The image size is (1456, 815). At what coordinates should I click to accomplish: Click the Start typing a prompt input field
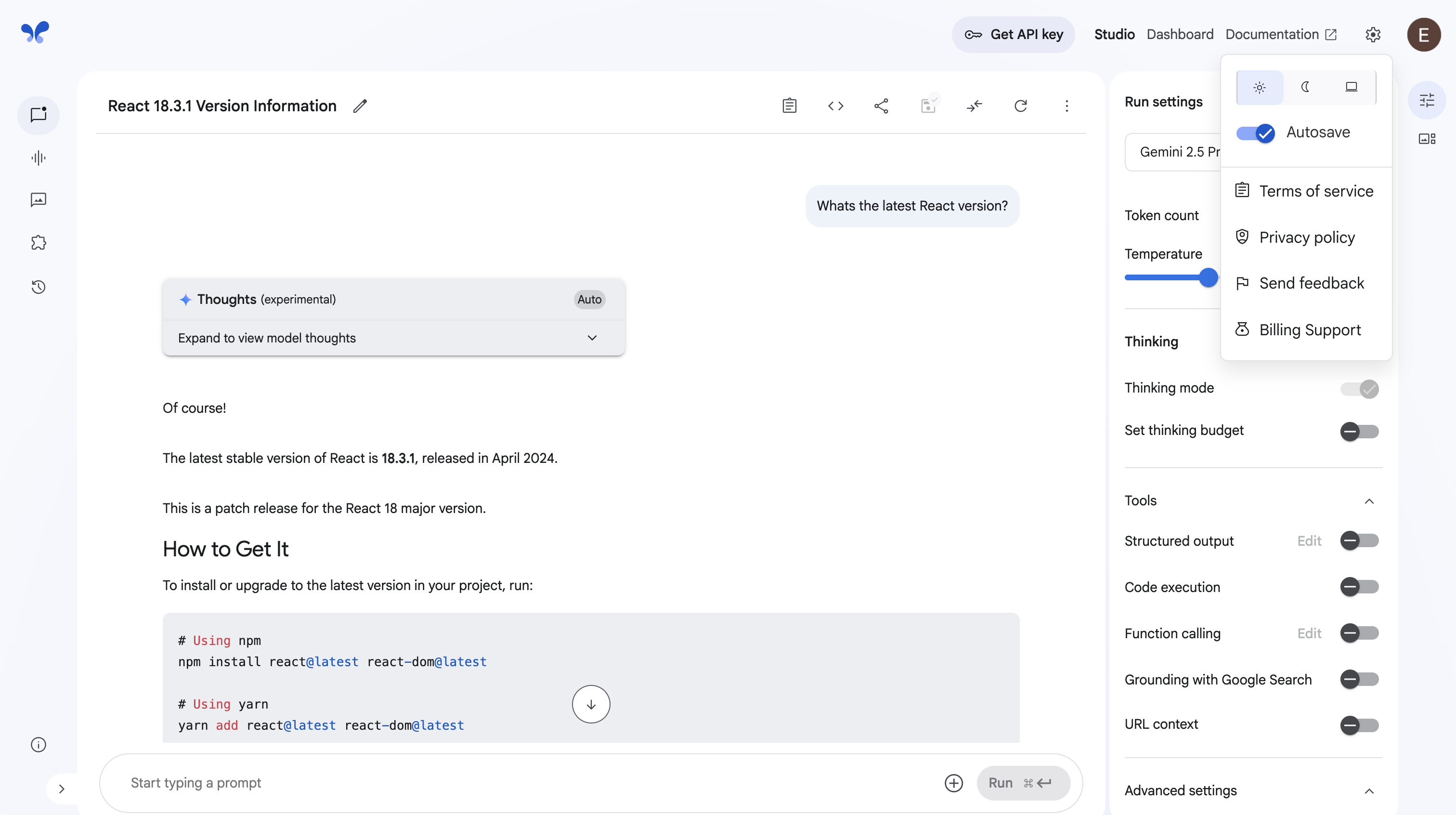point(531,783)
